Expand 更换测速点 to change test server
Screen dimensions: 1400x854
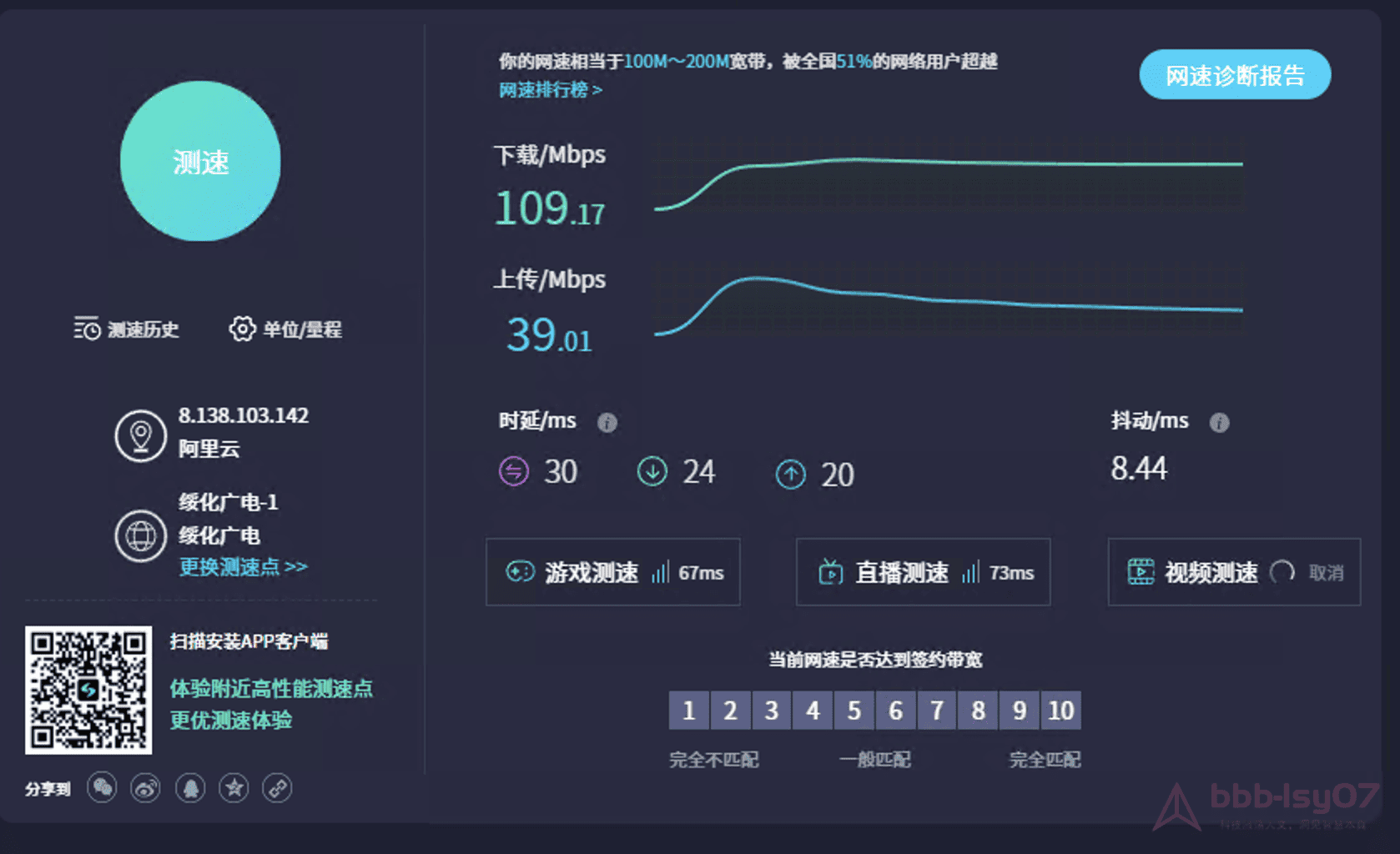pos(243,567)
